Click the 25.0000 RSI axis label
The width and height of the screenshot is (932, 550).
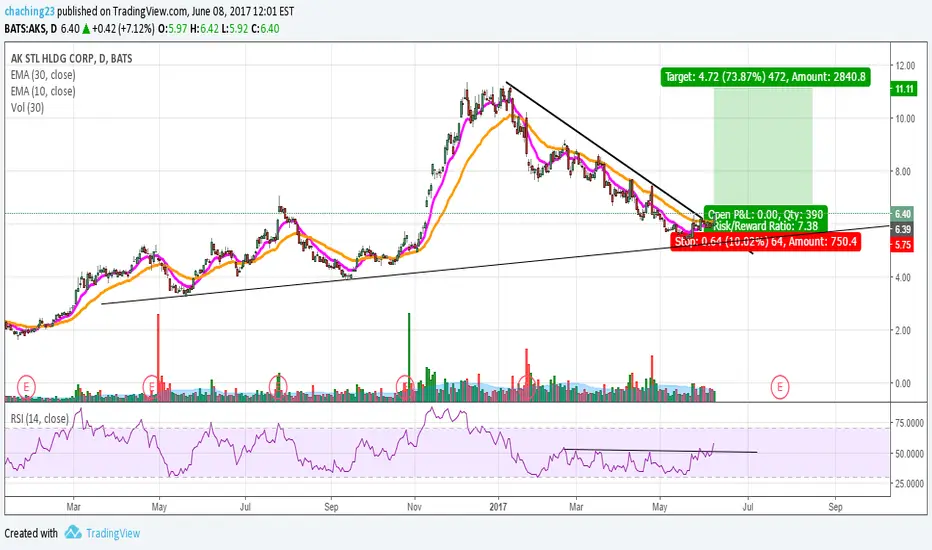[909, 484]
